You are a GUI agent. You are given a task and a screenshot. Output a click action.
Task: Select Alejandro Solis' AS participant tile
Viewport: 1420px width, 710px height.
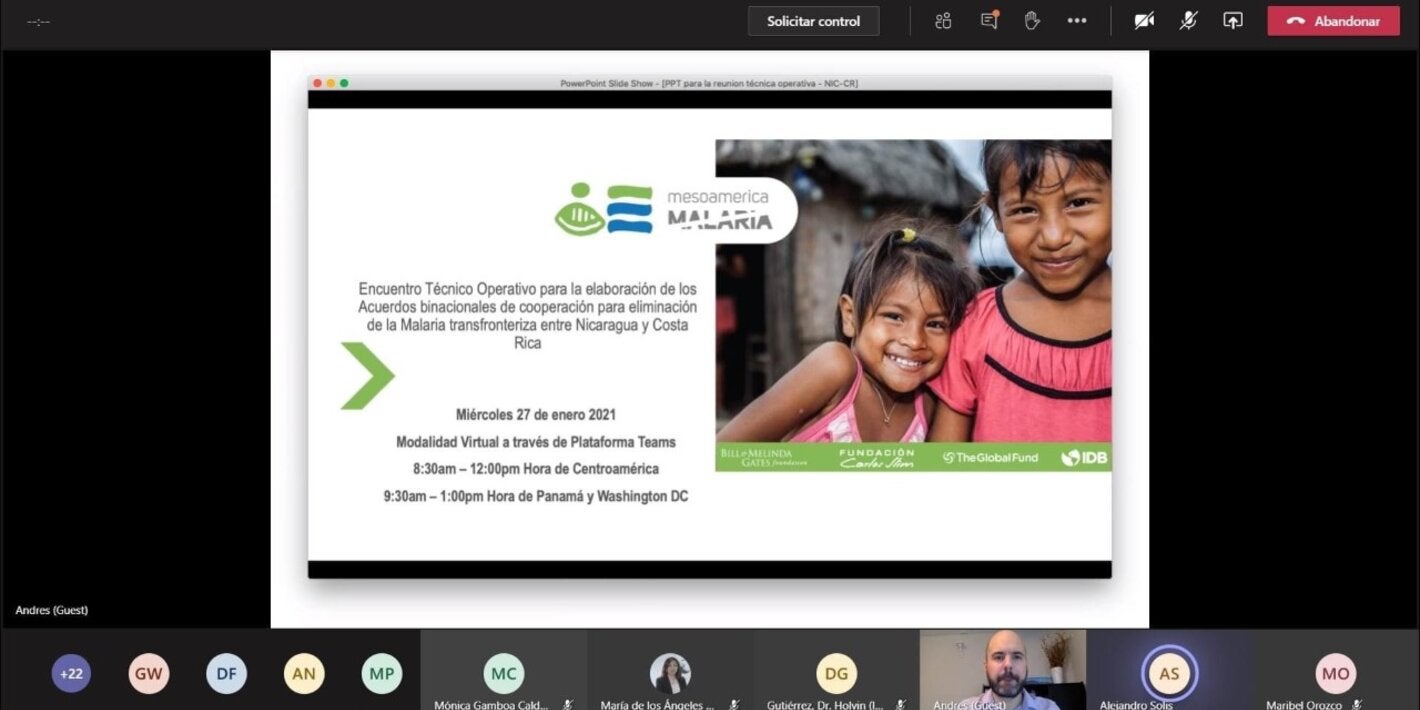[x=1169, y=673]
